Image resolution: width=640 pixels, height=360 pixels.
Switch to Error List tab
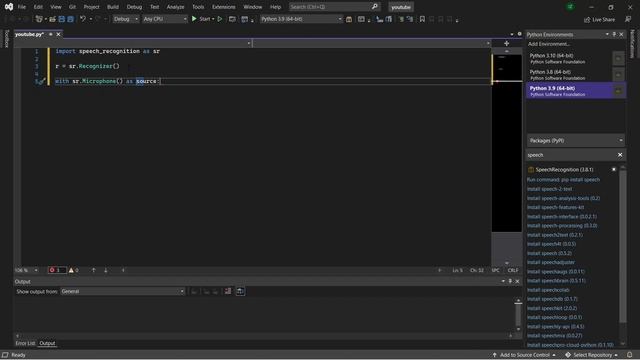(x=25, y=343)
